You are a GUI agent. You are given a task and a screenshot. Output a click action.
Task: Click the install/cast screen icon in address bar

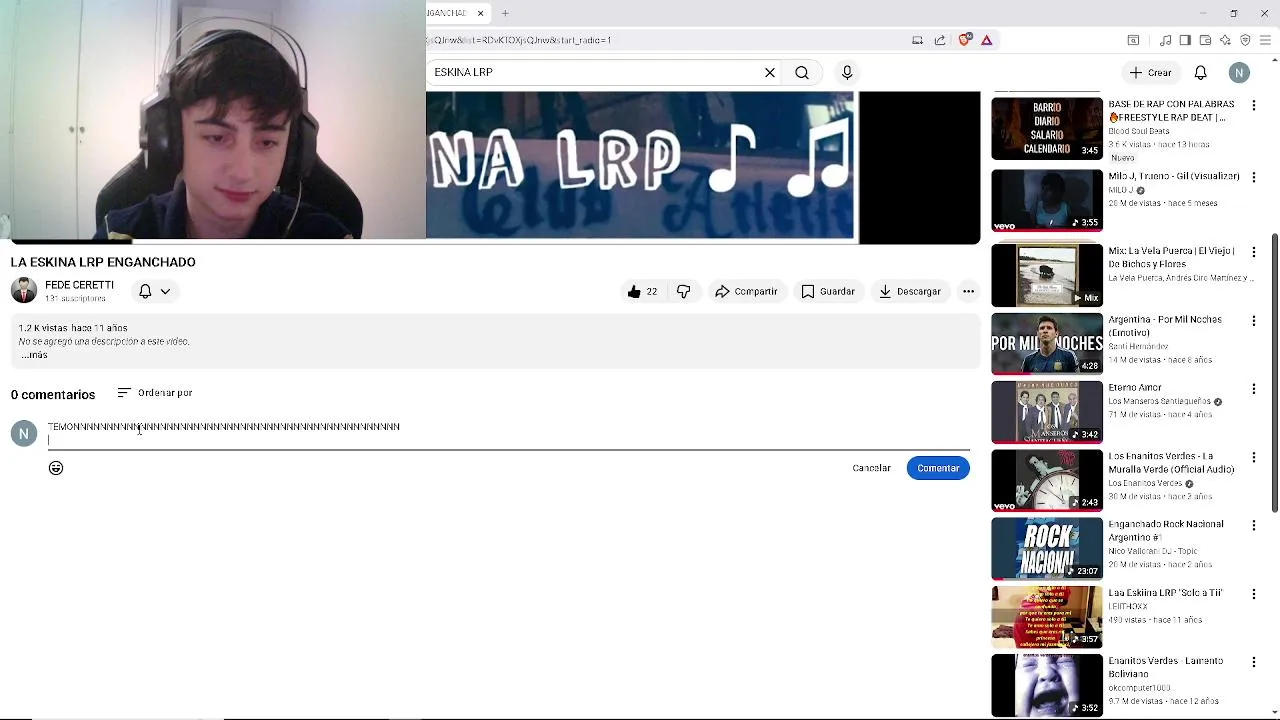[x=917, y=40]
